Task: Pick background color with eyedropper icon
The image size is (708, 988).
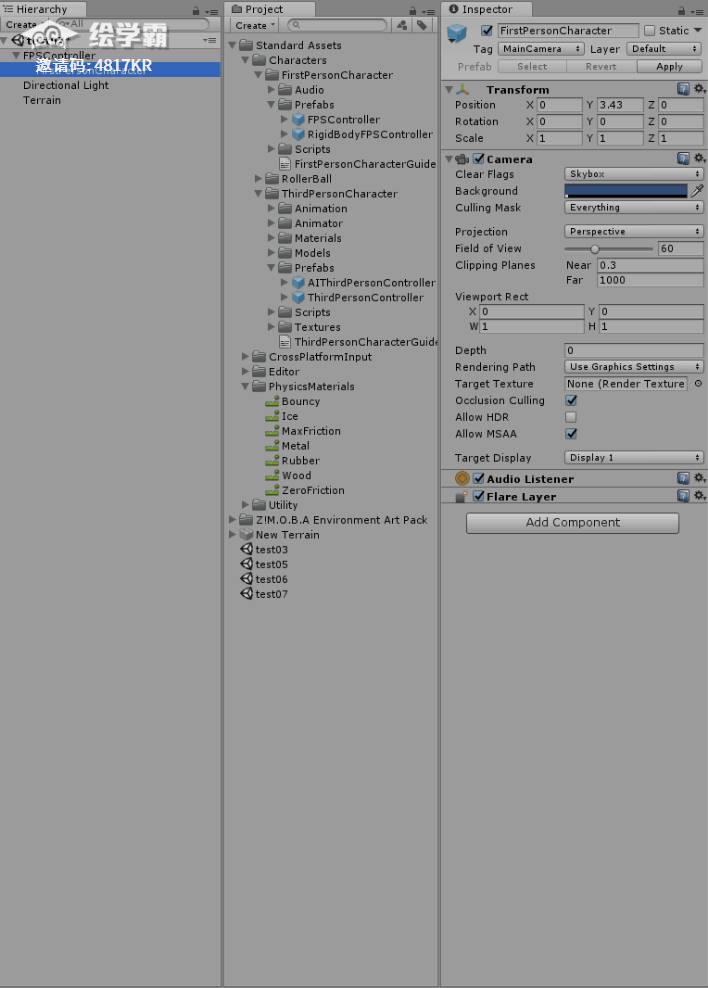Action: pos(697,190)
